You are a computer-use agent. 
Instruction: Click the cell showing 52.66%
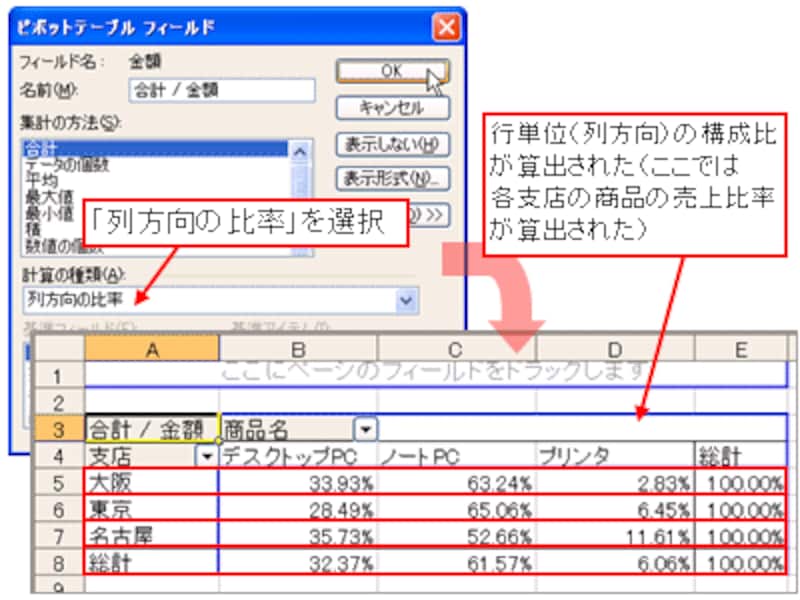pos(456,536)
